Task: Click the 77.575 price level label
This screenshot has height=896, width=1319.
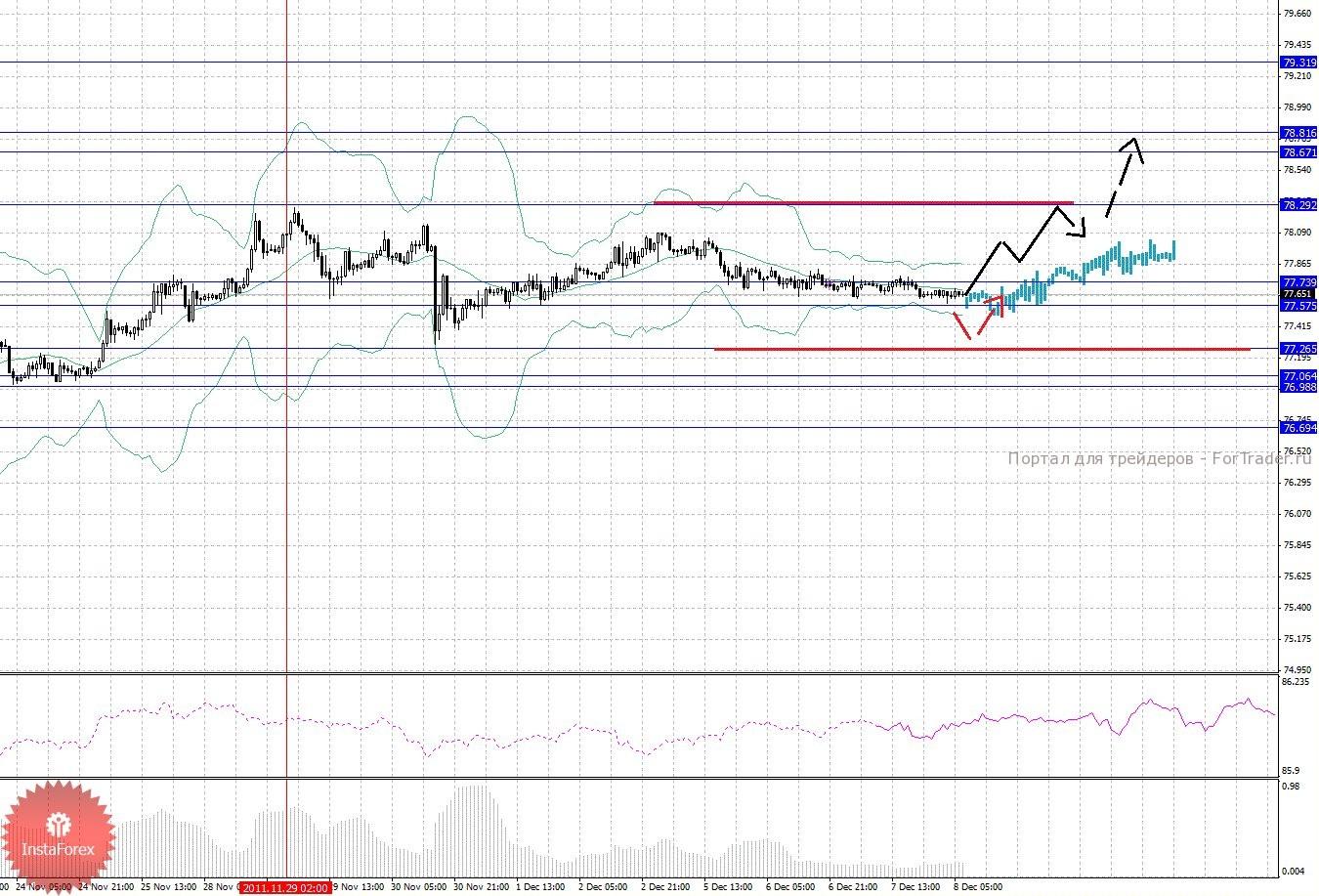Action: 1298,305
